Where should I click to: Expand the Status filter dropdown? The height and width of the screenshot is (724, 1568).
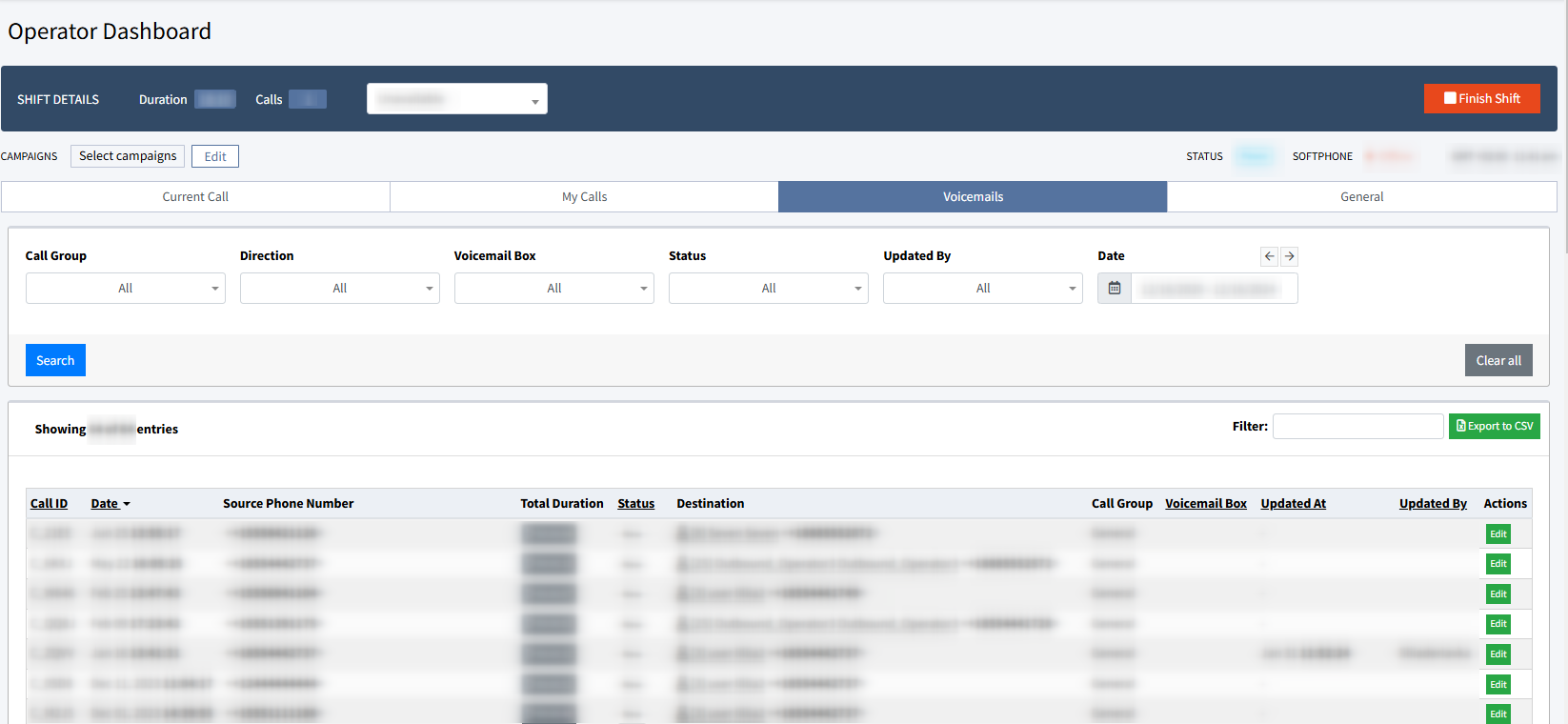[769, 289]
